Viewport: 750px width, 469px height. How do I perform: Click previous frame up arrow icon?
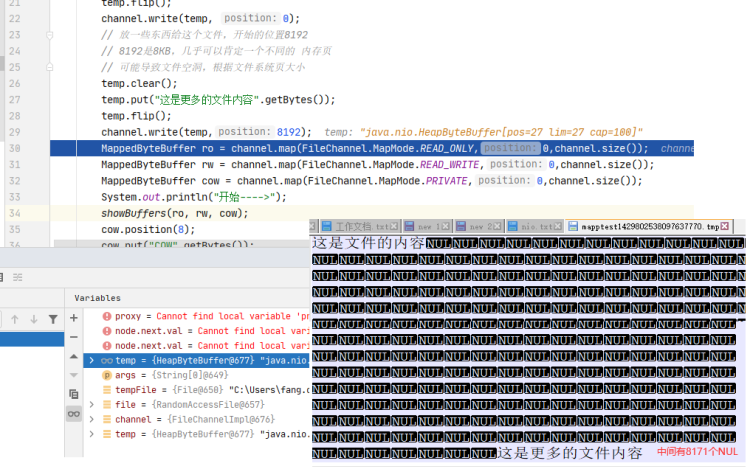pos(14,319)
